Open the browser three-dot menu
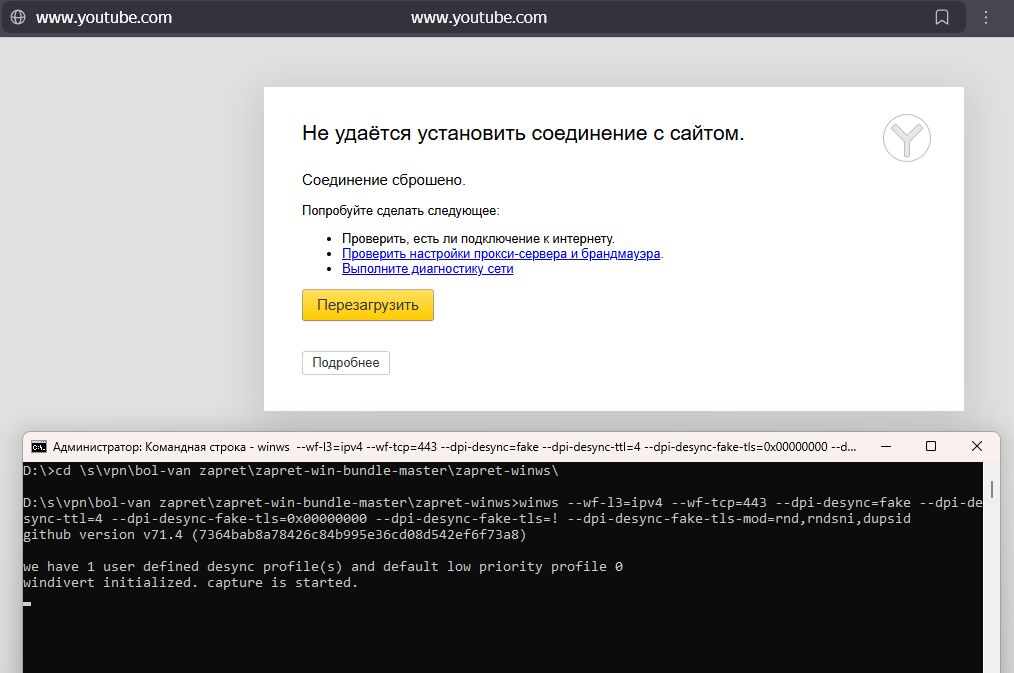The height and width of the screenshot is (673, 1014). click(x=986, y=17)
